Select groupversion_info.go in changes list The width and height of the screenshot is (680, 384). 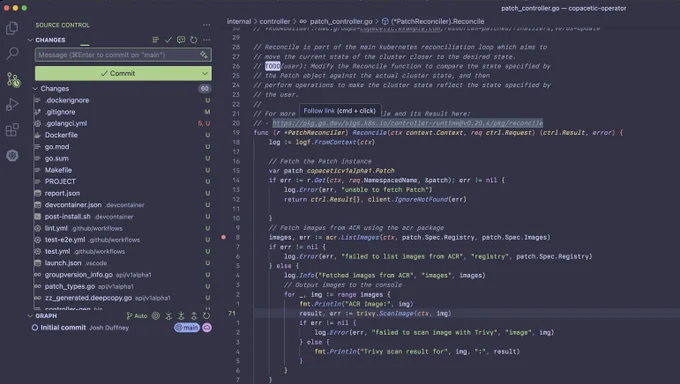pyautogui.click(x=122, y=275)
